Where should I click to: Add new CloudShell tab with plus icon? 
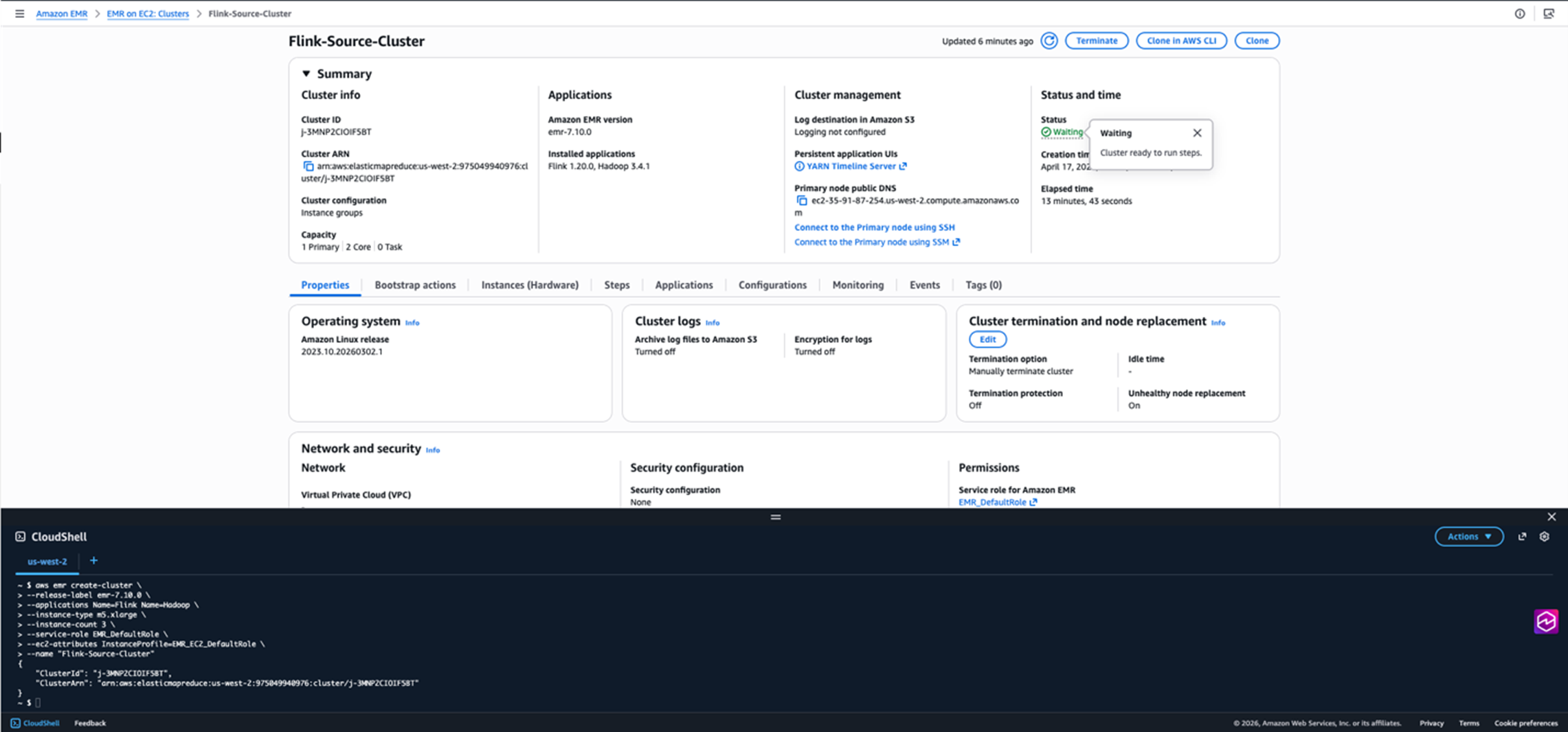point(93,561)
